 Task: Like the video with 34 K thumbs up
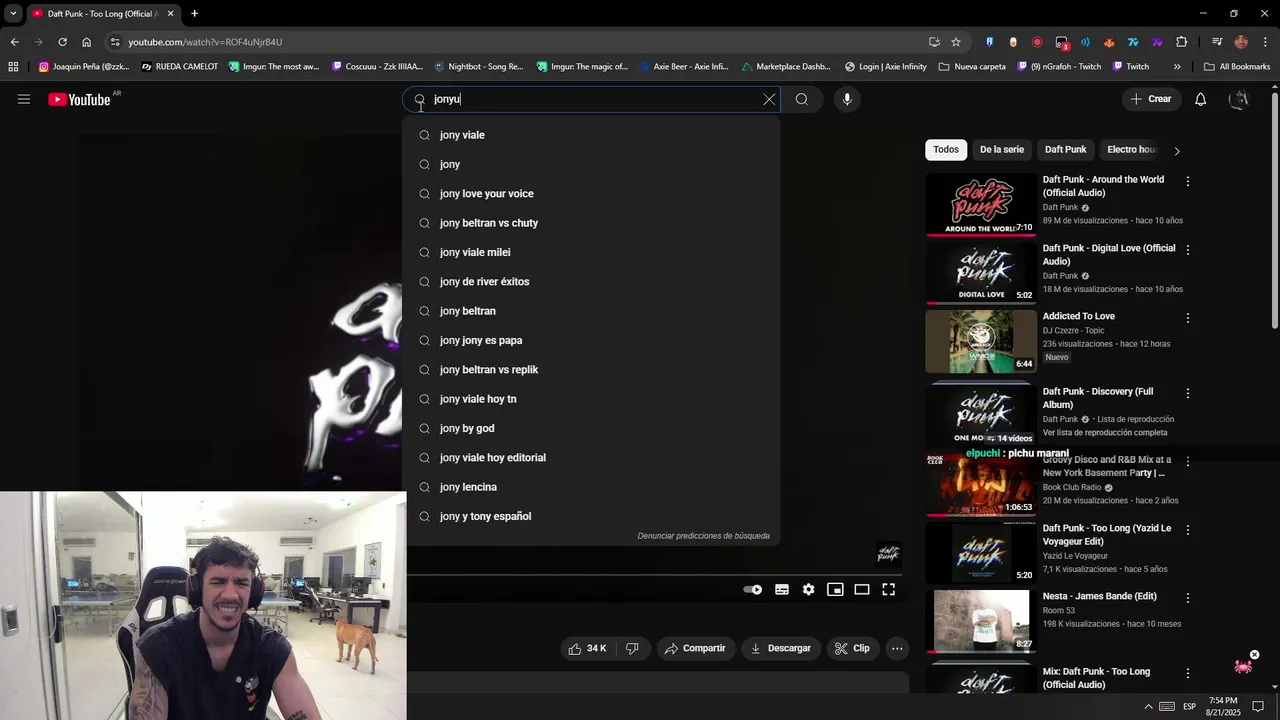587,649
